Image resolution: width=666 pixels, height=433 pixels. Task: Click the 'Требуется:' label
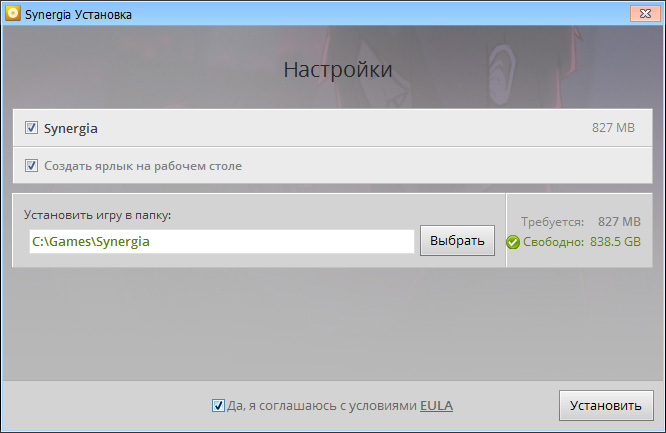coord(552,222)
